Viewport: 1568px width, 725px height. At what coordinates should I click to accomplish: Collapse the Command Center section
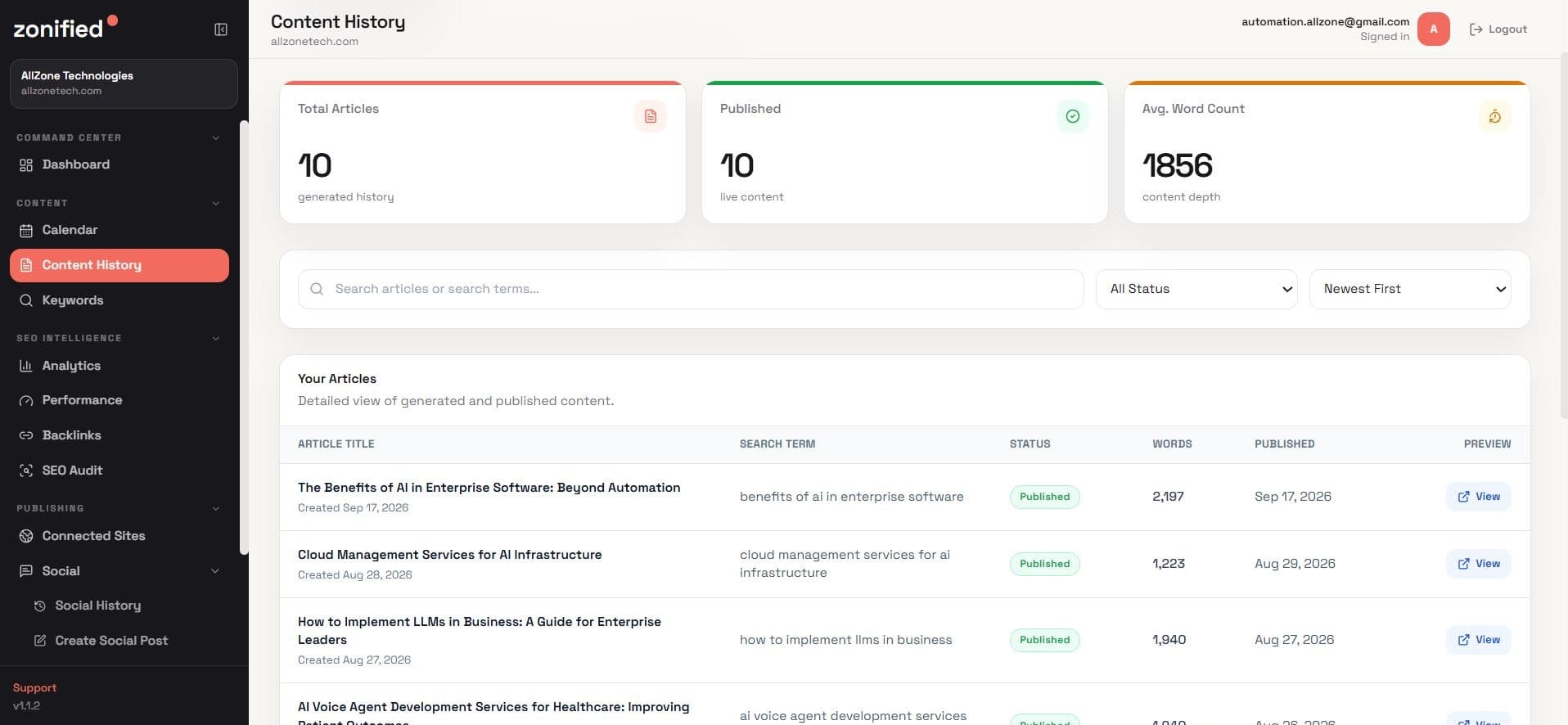[216, 137]
